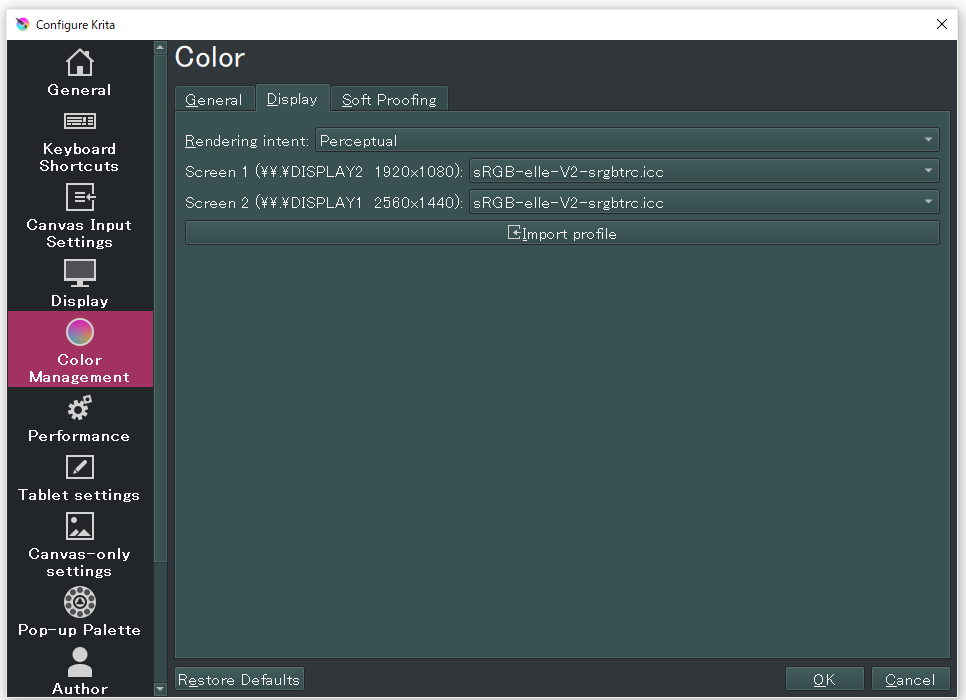Expand the Rendering intent dropdown

pyautogui.click(x=627, y=141)
